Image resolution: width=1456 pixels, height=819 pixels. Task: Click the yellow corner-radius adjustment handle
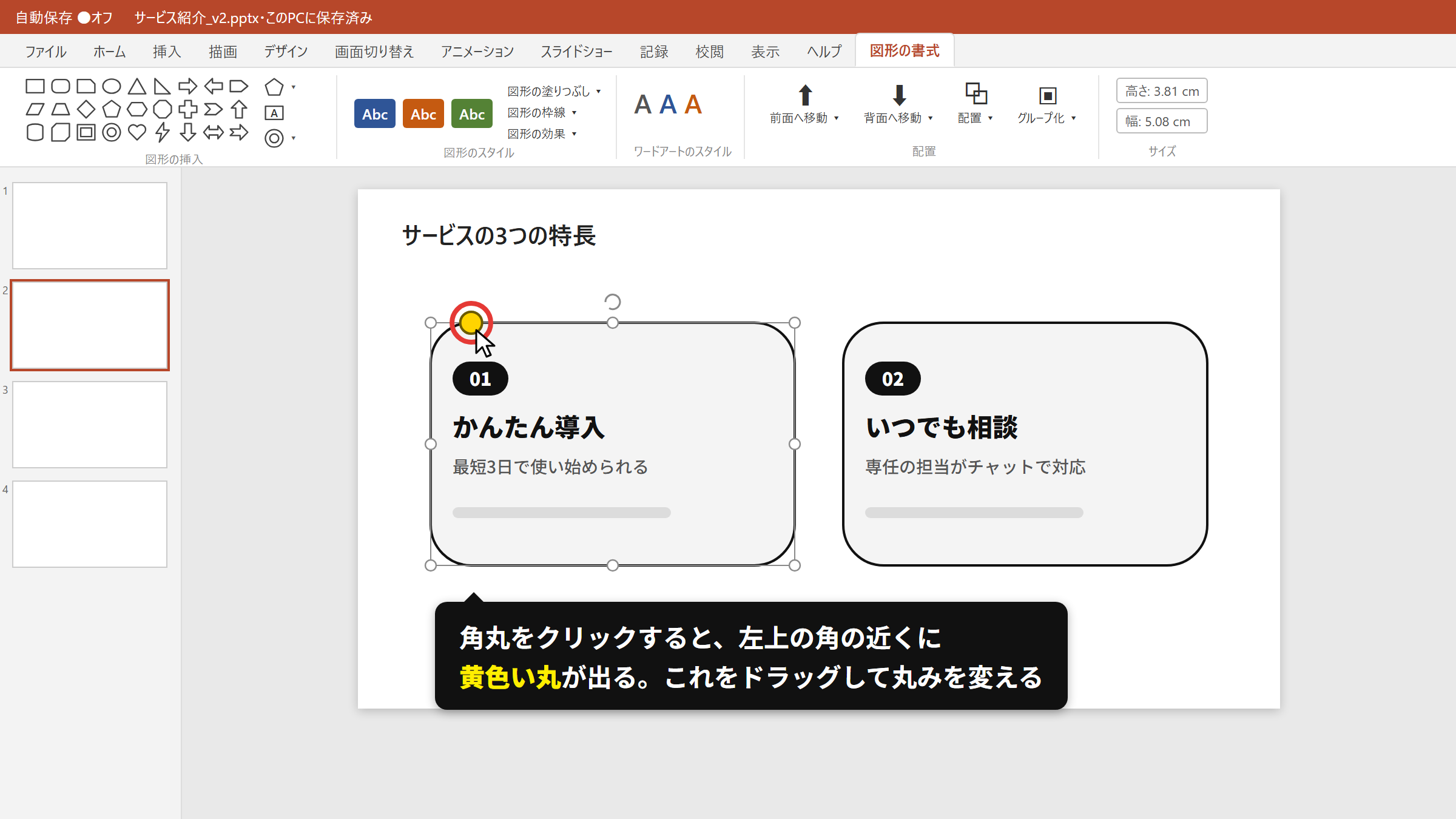471,323
